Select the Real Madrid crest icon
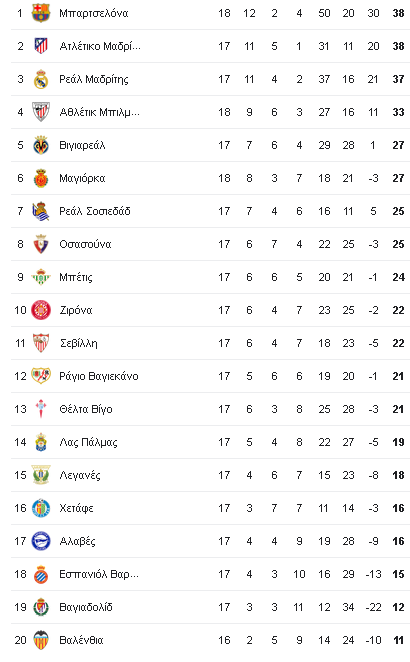 pyautogui.click(x=41, y=79)
